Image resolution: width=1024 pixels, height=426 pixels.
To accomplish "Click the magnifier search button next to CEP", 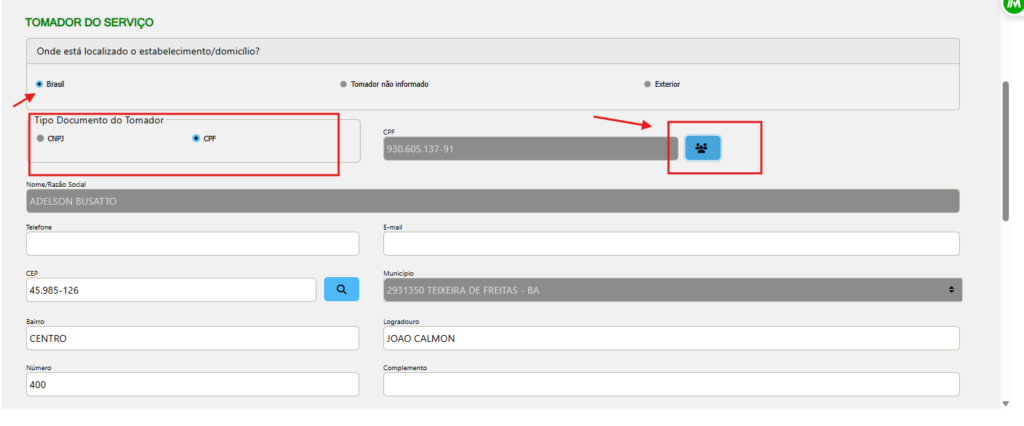I will (341, 290).
